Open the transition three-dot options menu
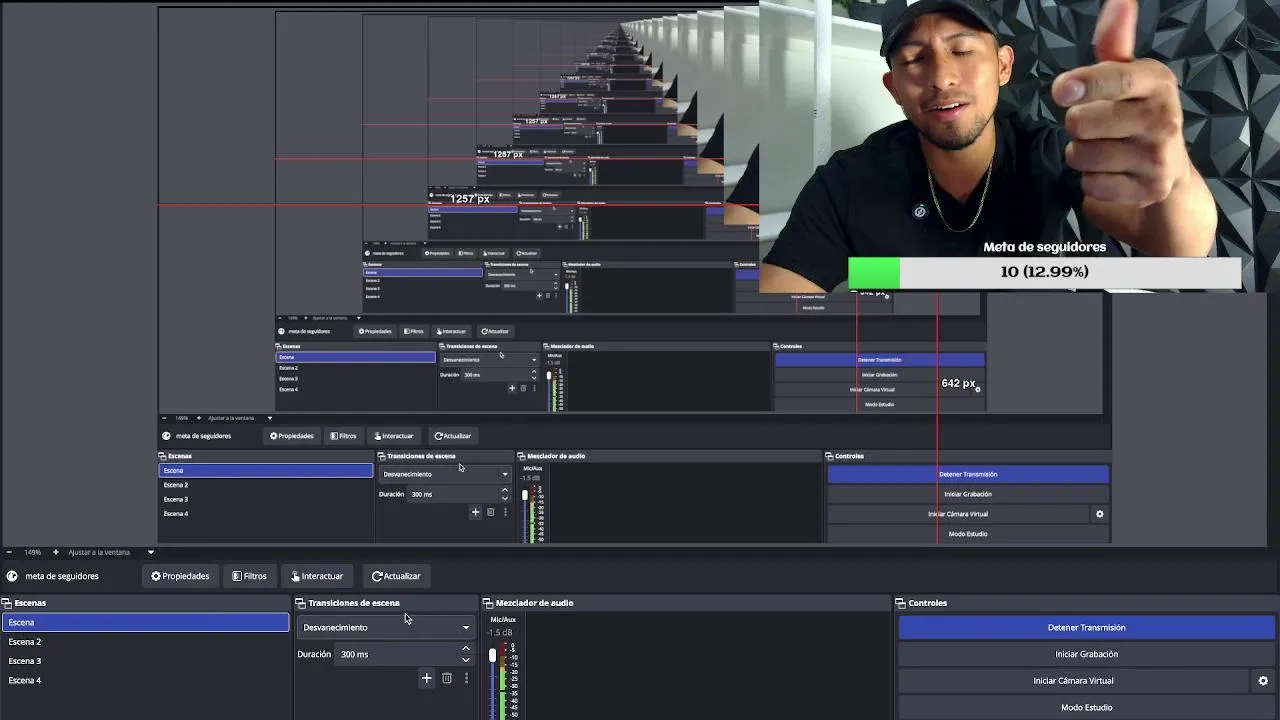1280x720 pixels. point(466,678)
